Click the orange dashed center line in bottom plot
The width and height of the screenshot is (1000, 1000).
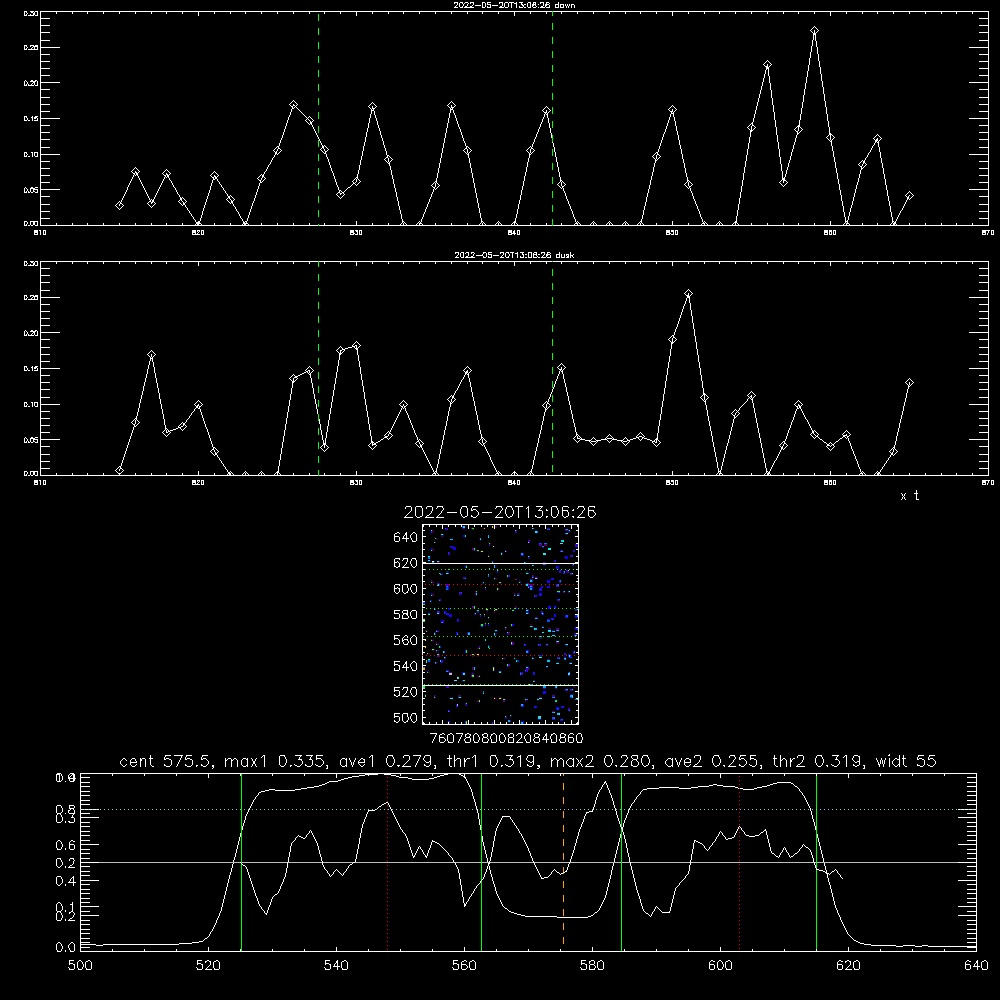pos(563,861)
